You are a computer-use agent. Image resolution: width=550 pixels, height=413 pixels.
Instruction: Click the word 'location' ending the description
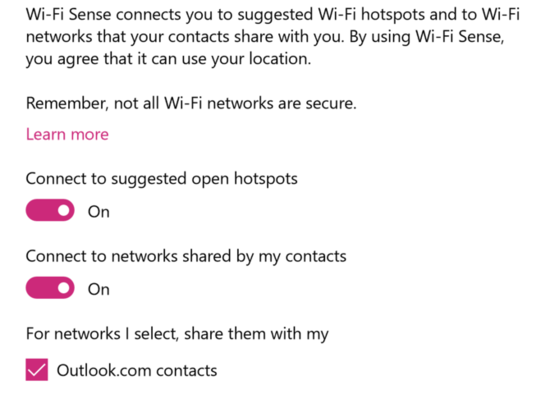[280, 59]
